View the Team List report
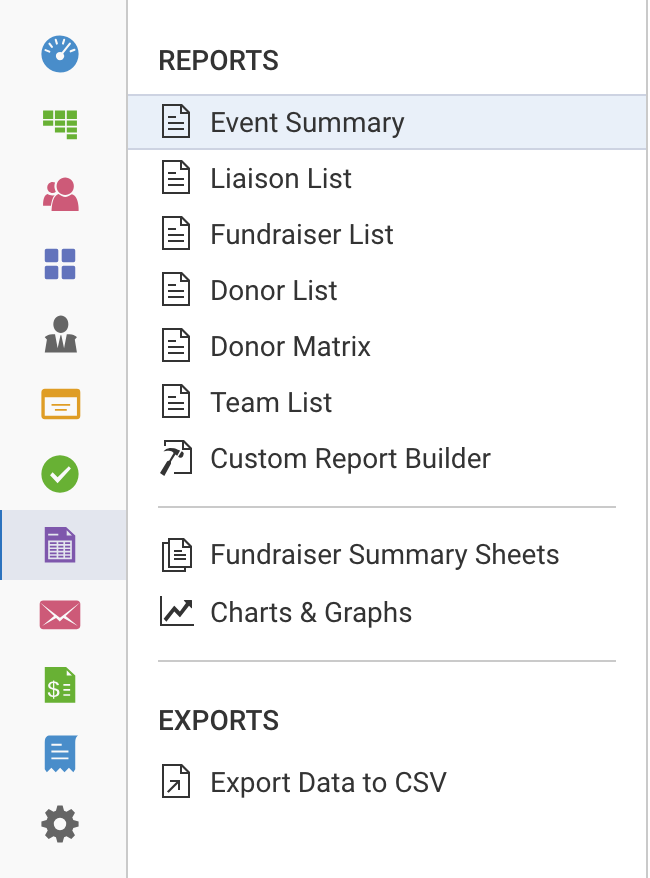Image resolution: width=650 pixels, height=878 pixels. 270,402
